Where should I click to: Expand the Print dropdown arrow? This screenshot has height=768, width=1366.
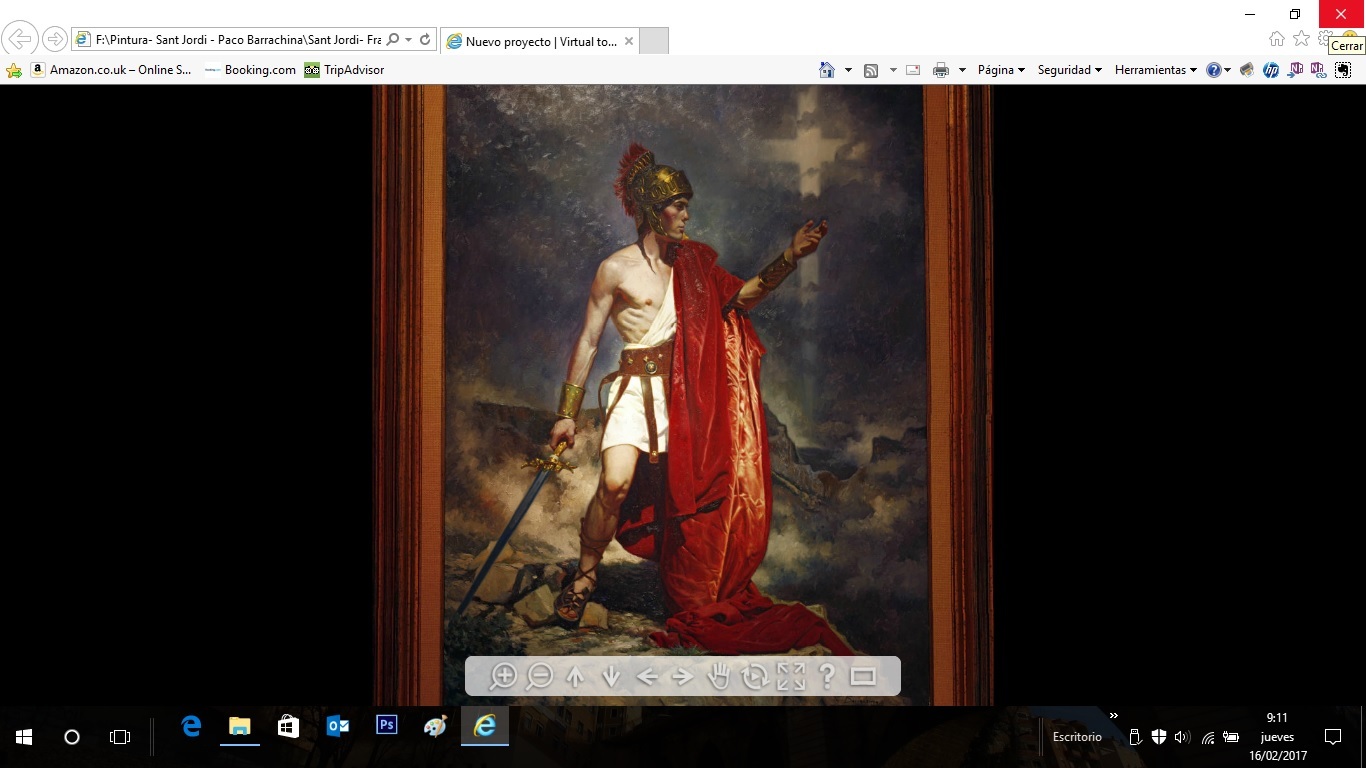pyautogui.click(x=962, y=70)
